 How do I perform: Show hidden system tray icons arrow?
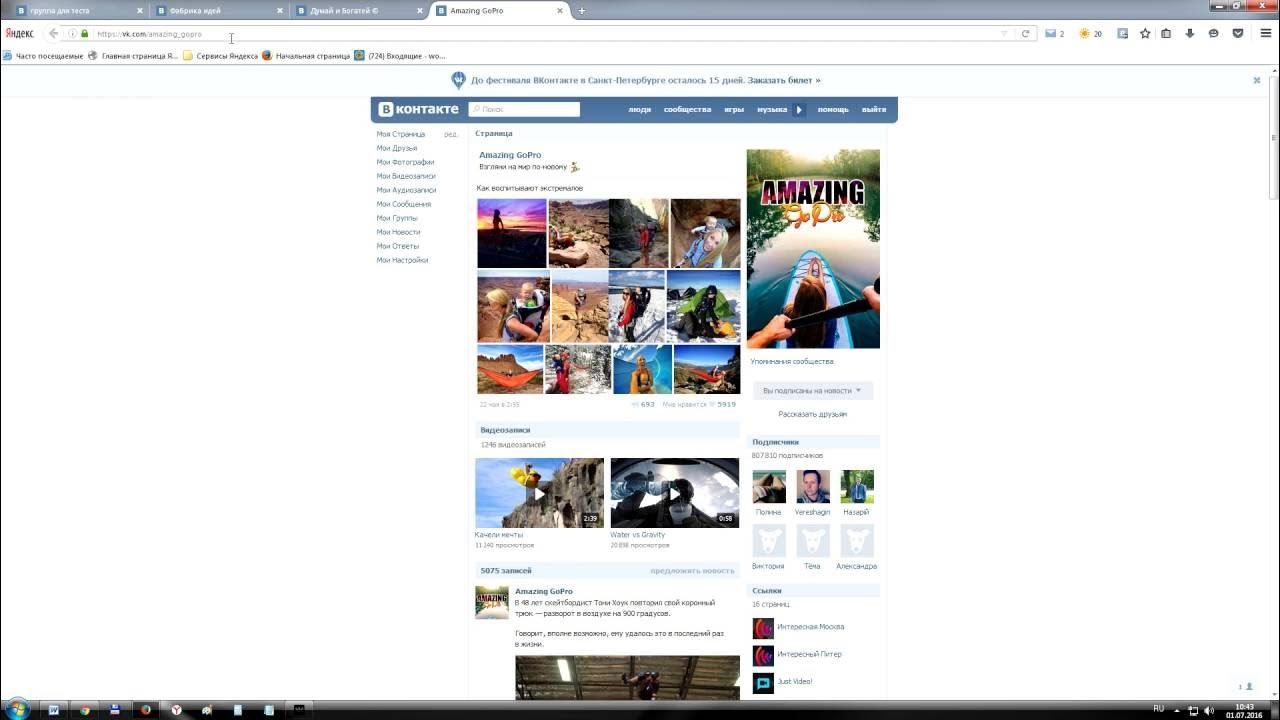1177,710
